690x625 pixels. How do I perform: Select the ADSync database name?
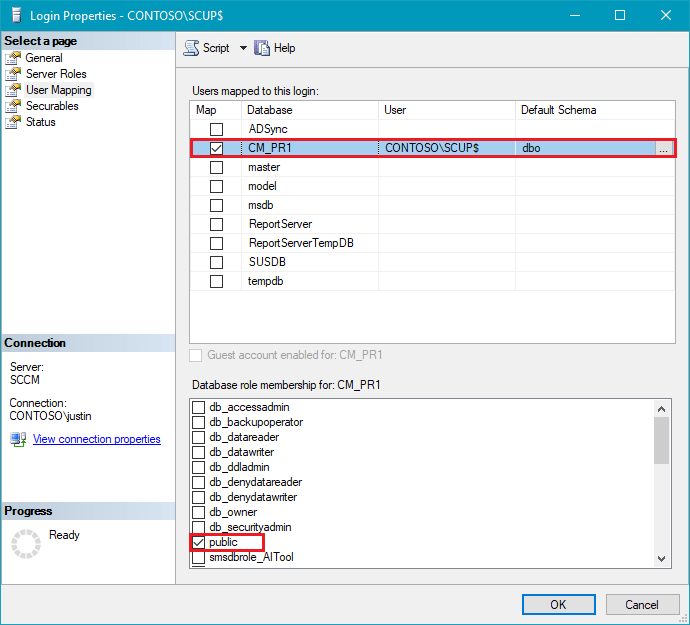point(268,129)
